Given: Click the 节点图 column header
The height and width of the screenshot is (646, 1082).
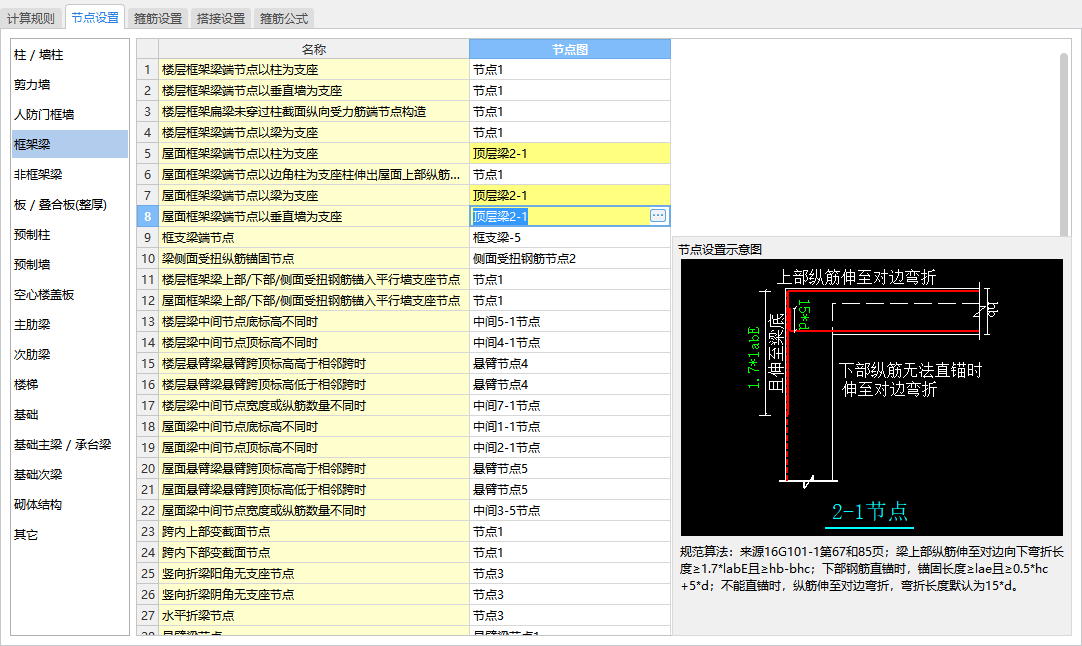Looking at the screenshot, I should tap(570, 49).
